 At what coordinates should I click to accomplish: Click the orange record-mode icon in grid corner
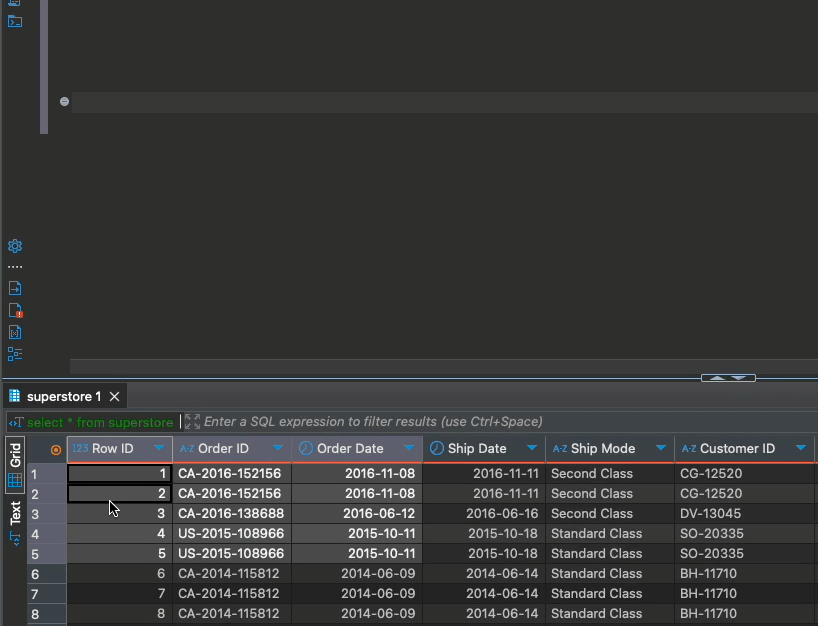56,450
